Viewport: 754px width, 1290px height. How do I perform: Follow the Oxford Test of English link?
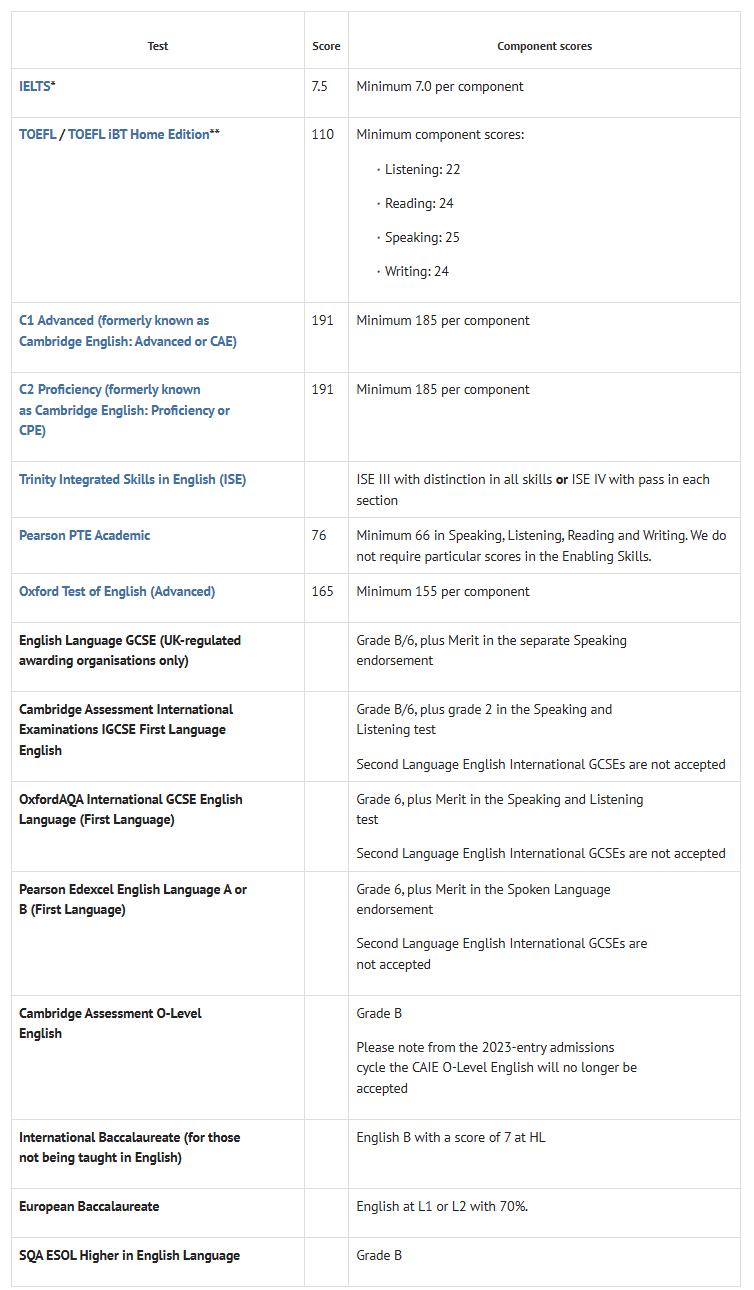pyautogui.click(x=116, y=592)
